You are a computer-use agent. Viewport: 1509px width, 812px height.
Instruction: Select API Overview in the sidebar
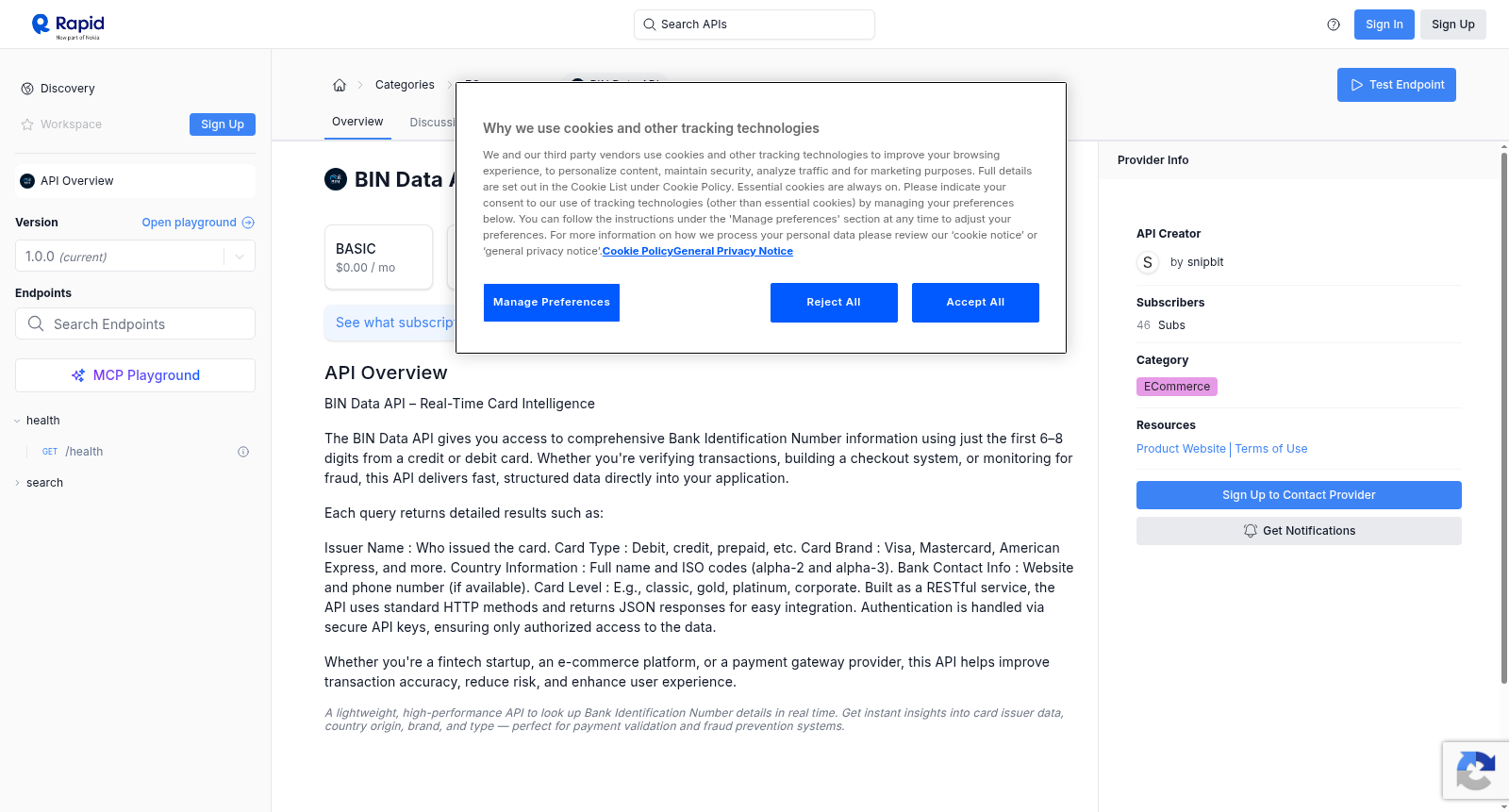tap(135, 181)
